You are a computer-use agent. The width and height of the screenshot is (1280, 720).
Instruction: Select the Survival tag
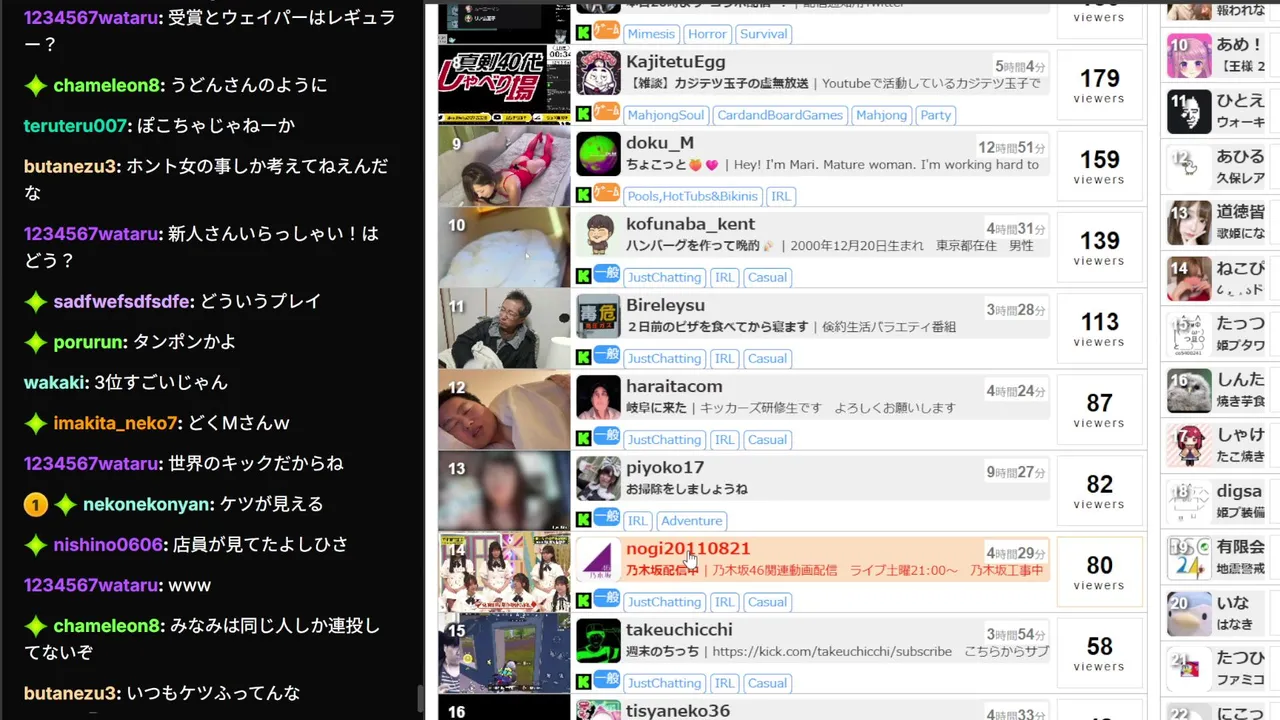(x=763, y=34)
